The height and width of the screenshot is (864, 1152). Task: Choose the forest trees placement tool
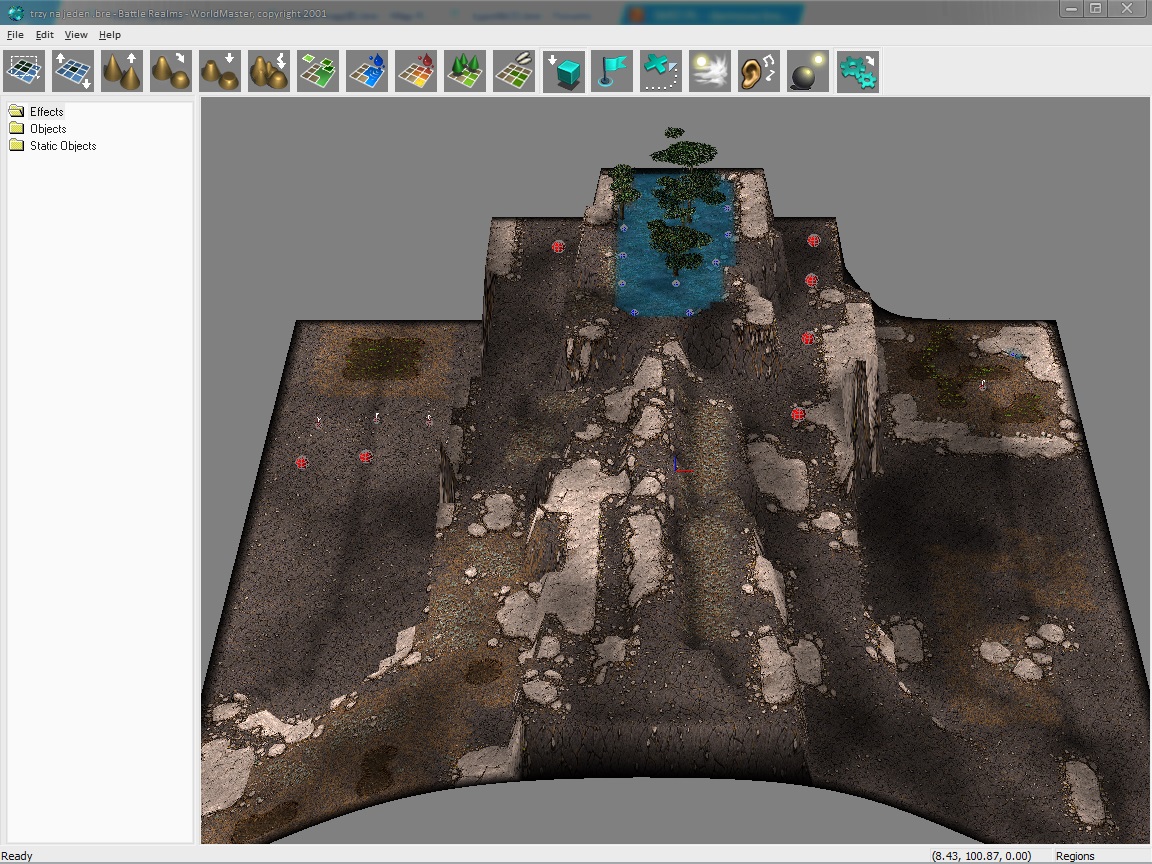pyautogui.click(x=465, y=71)
